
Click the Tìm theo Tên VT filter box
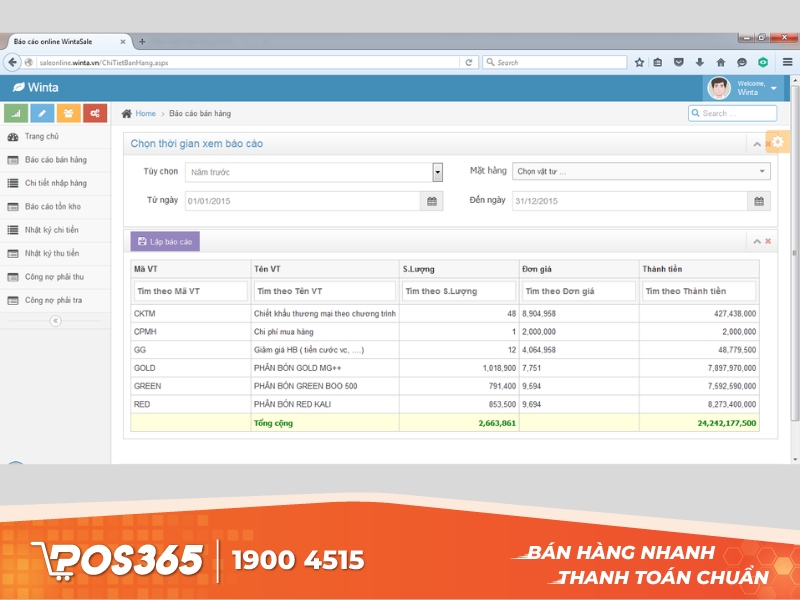tap(324, 291)
